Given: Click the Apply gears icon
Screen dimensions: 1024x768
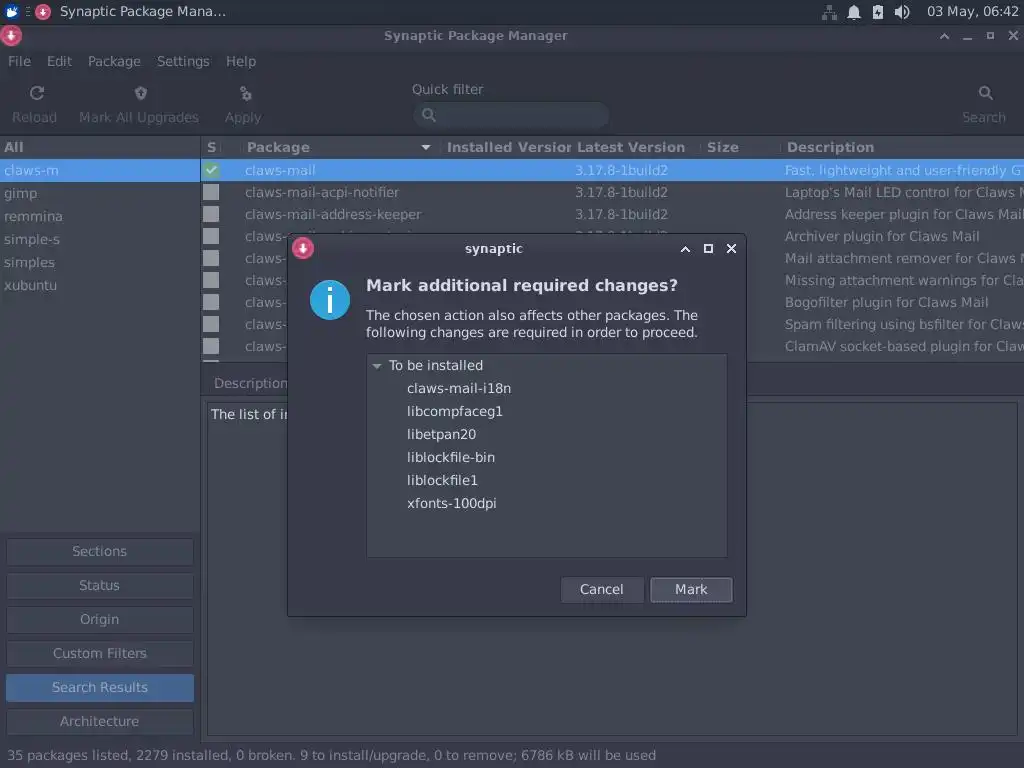Looking at the screenshot, I should click(246, 94).
